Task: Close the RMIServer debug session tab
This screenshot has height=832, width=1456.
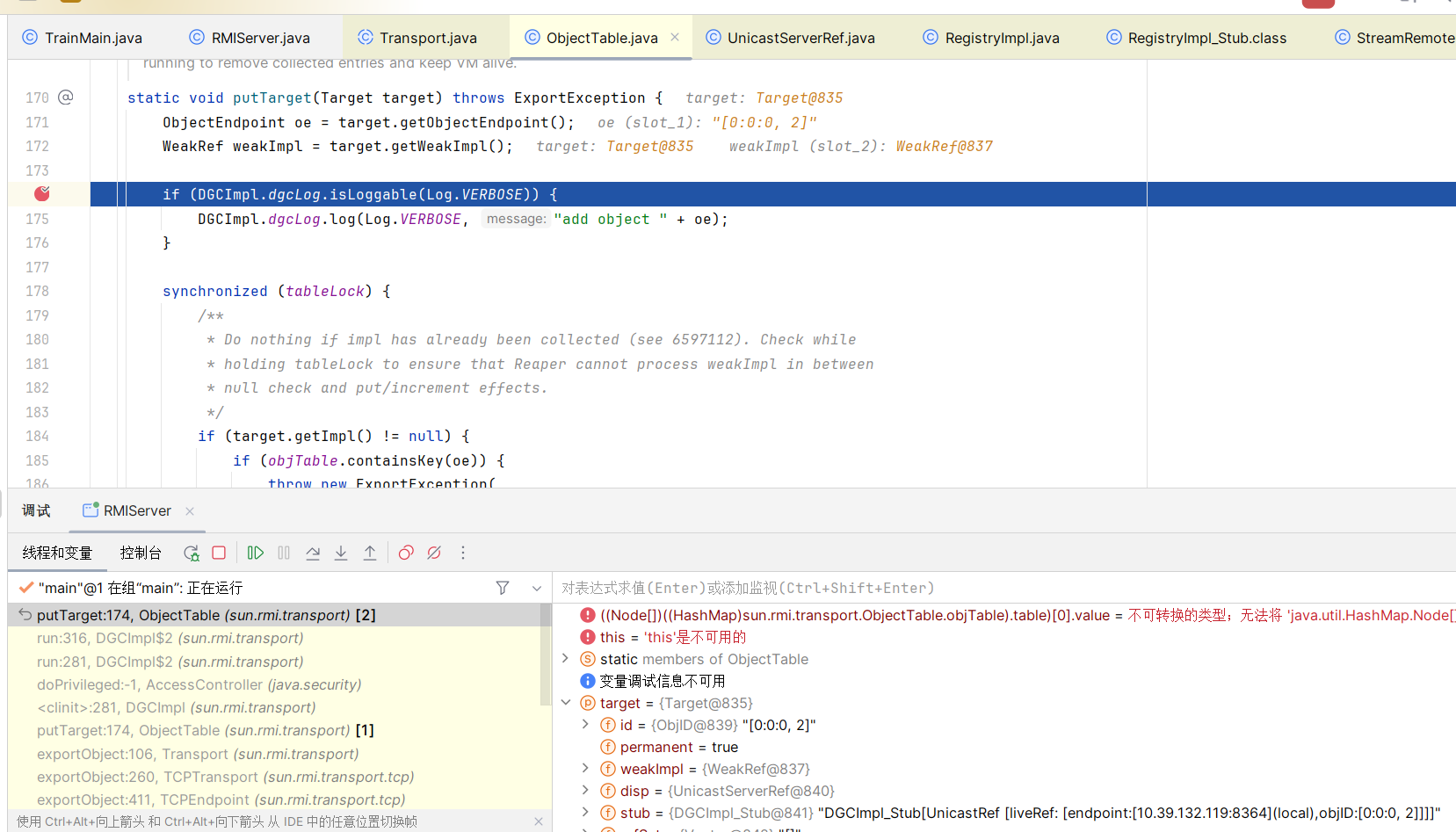Action: point(190,510)
